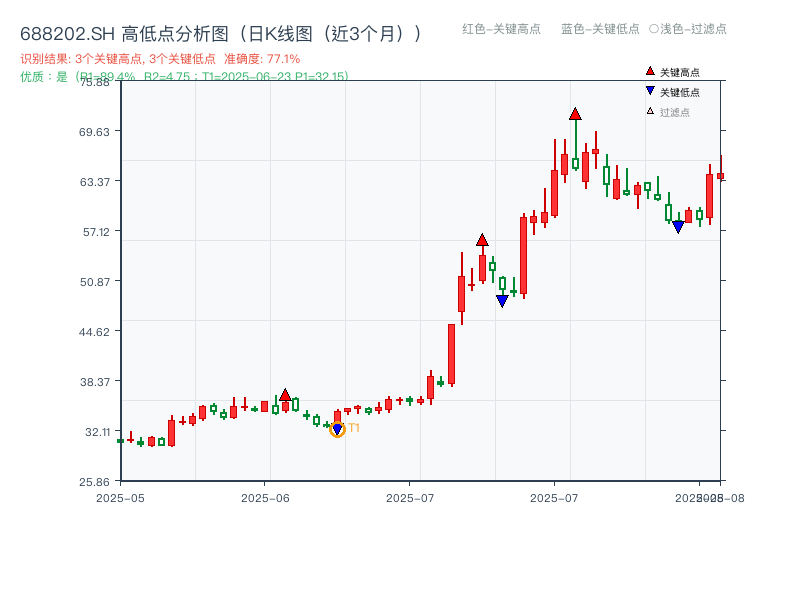800x600 pixels.
Task: Click the highest red triangle marker above the peak candle
Action: coord(576,114)
